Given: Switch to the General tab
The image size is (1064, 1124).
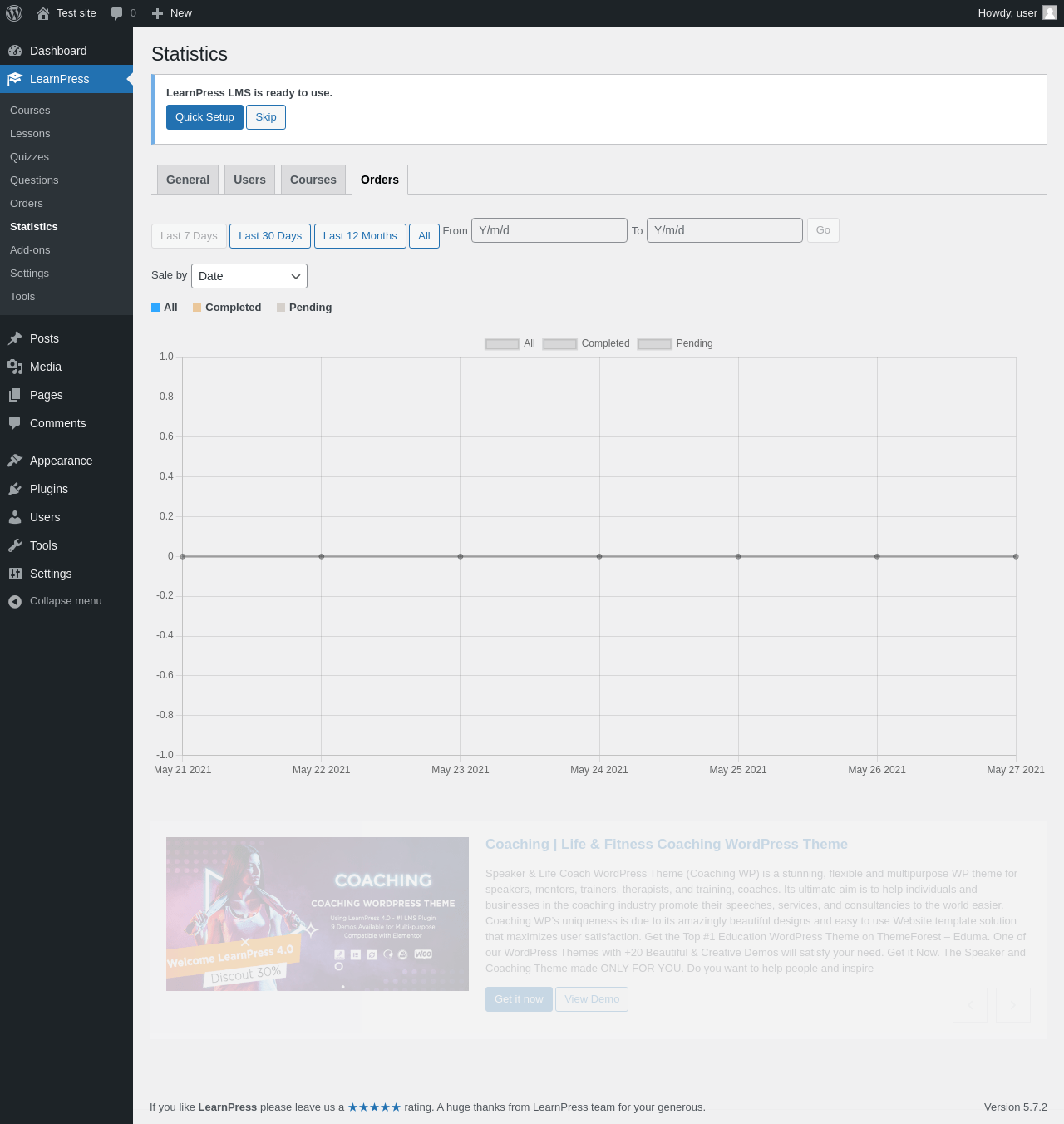Looking at the screenshot, I should tap(188, 180).
